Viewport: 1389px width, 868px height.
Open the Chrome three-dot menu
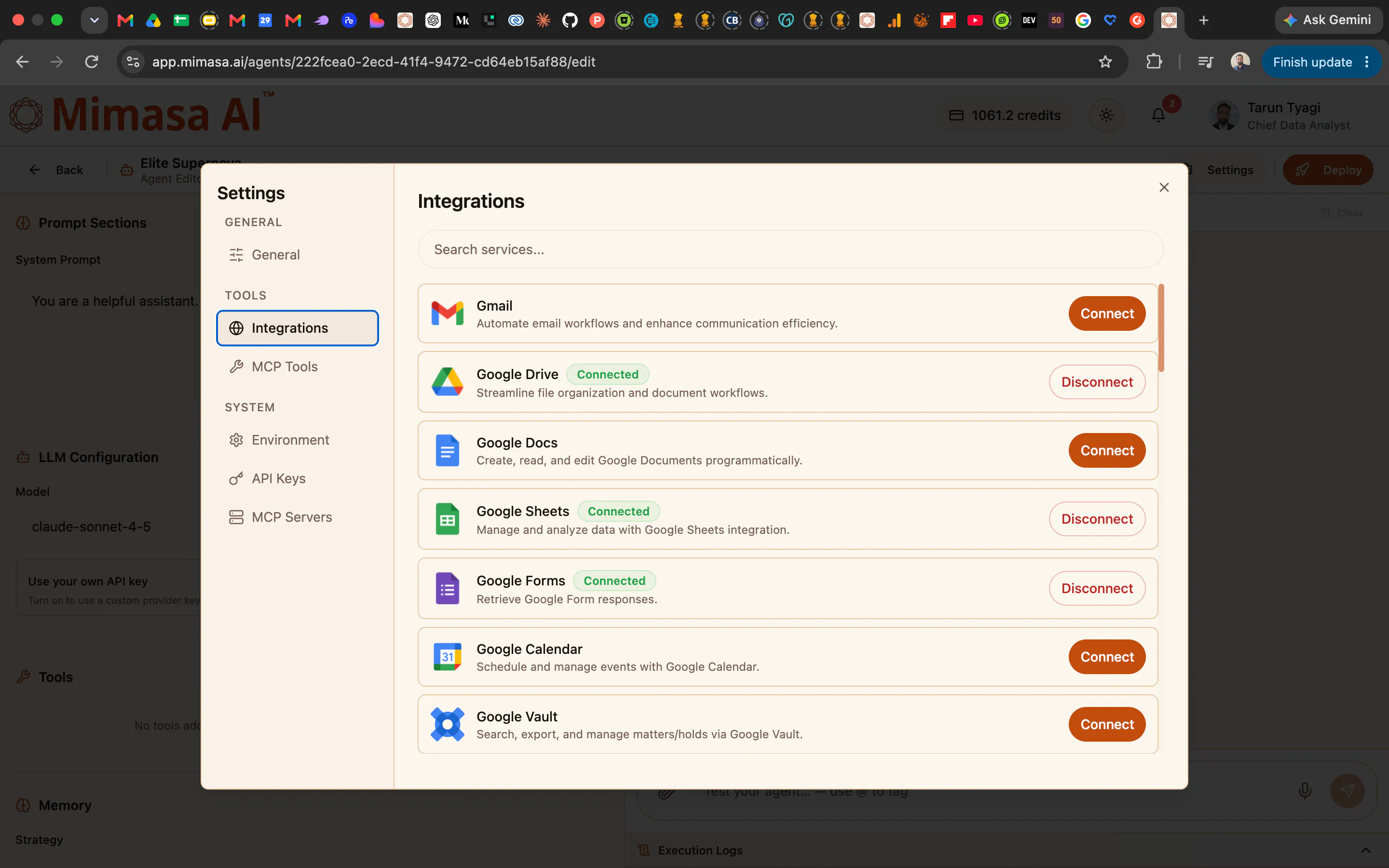click(x=1367, y=61)
